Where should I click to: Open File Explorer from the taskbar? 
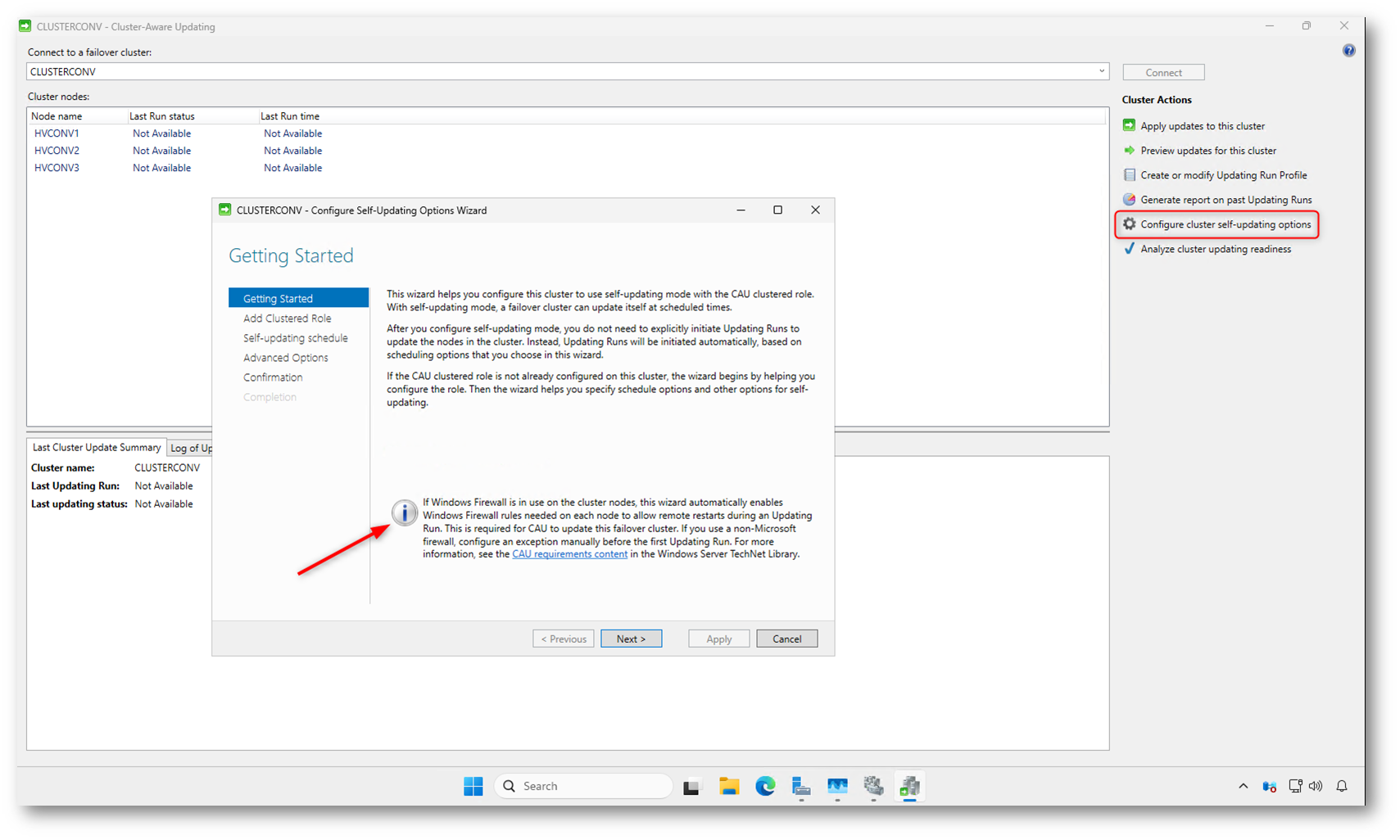[x=729, y=786]
